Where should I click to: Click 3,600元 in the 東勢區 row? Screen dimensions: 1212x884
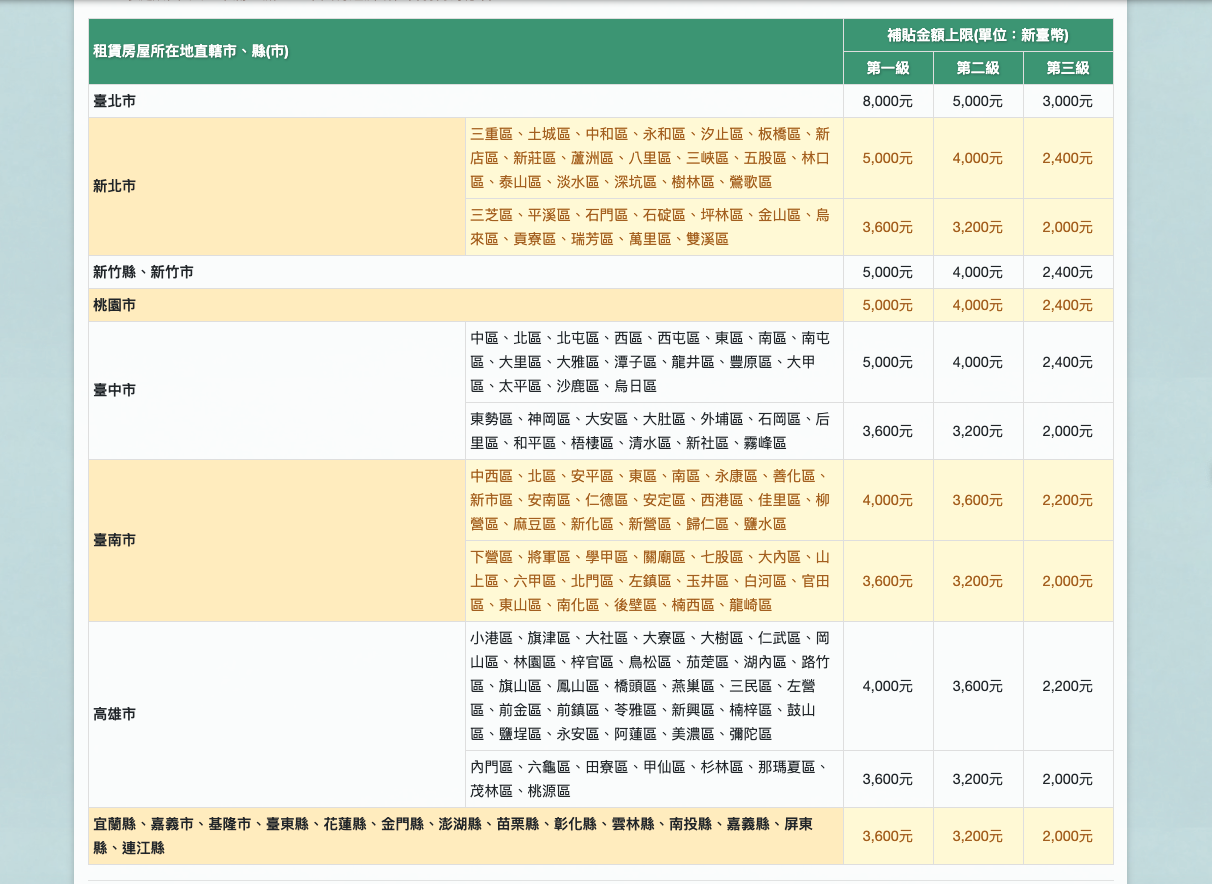888,431
